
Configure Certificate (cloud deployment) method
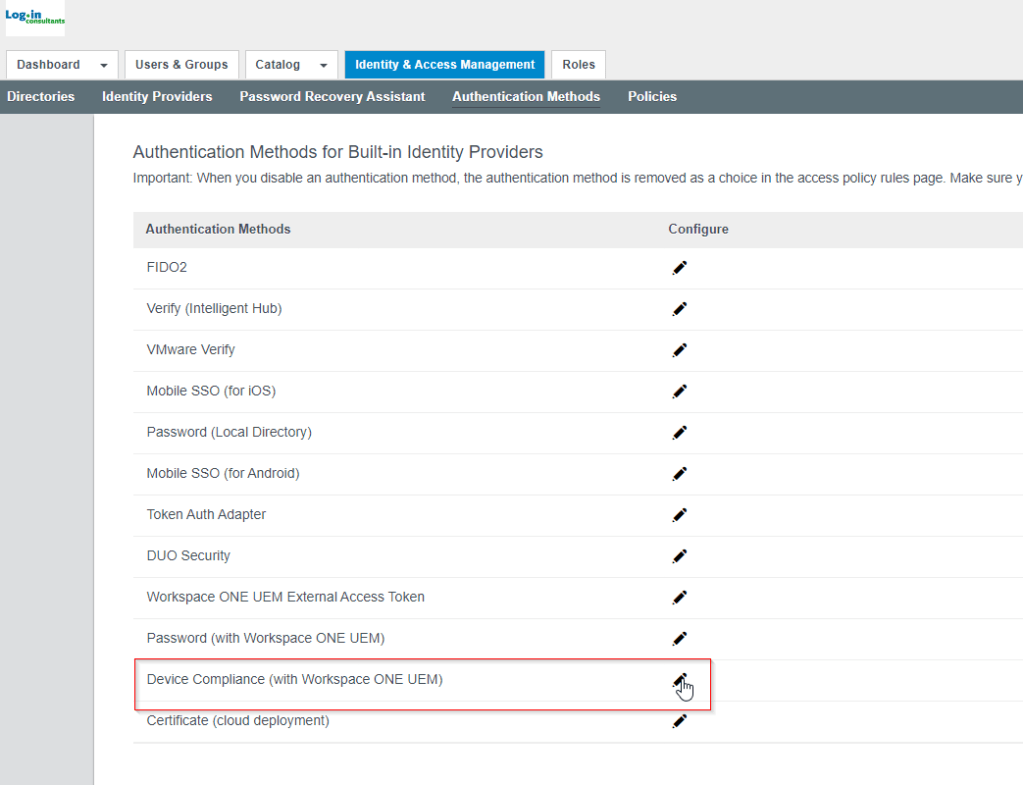coord(680,720)
